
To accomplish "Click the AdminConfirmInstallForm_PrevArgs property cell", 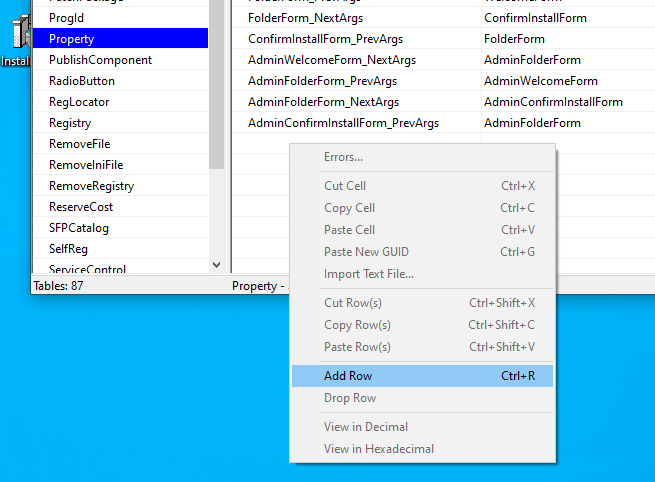I will (343, 123).
